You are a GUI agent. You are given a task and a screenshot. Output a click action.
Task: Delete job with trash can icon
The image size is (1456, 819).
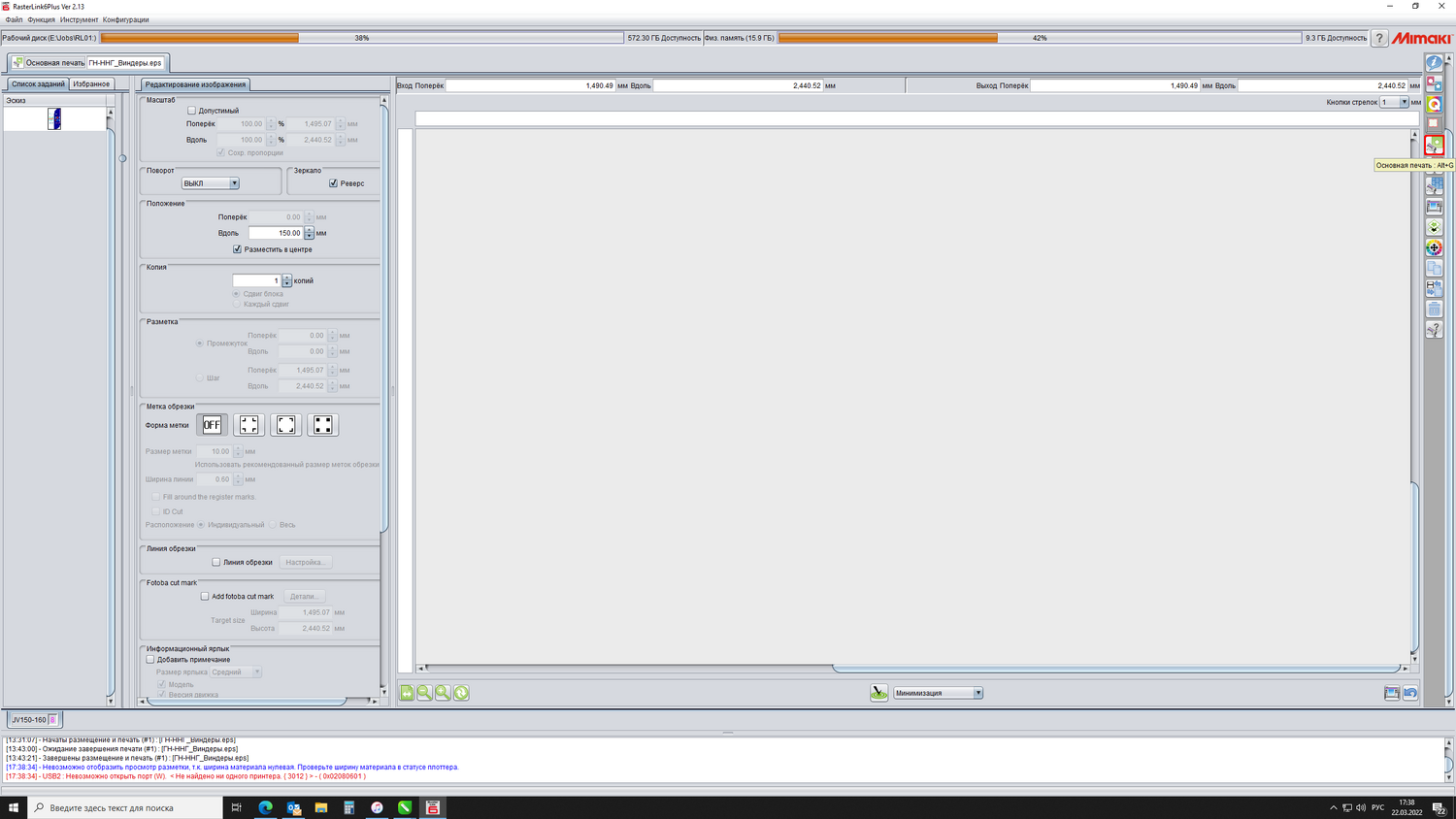(1434, 309)
